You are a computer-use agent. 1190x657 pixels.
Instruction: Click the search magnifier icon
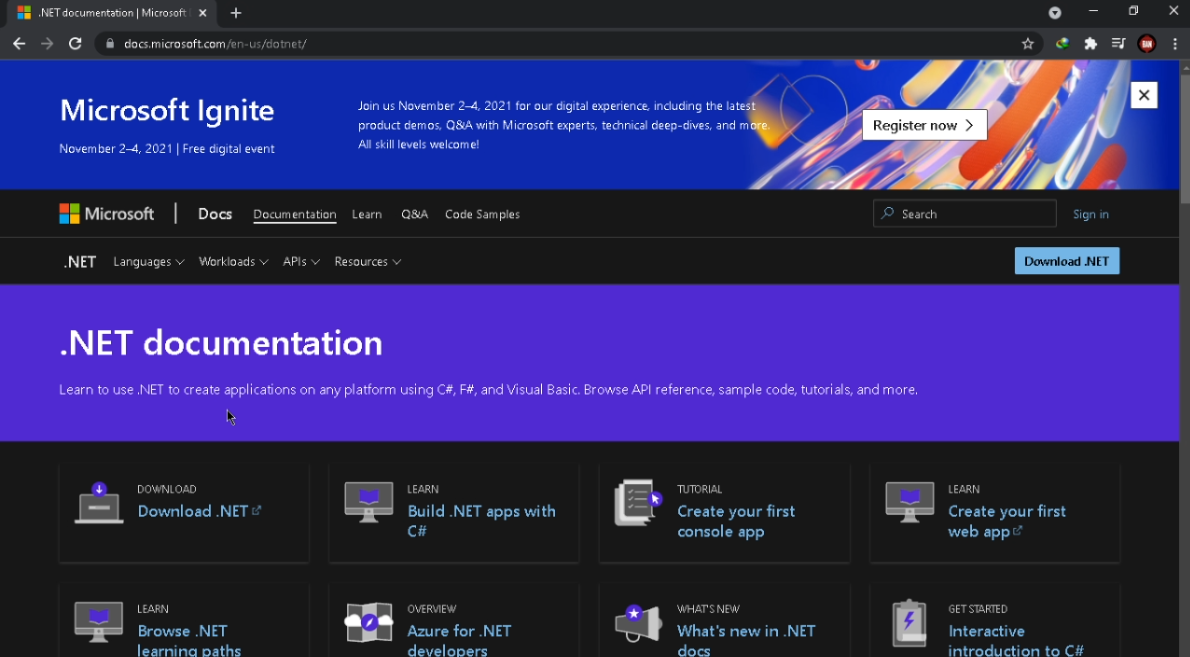[x=887, y=214]
